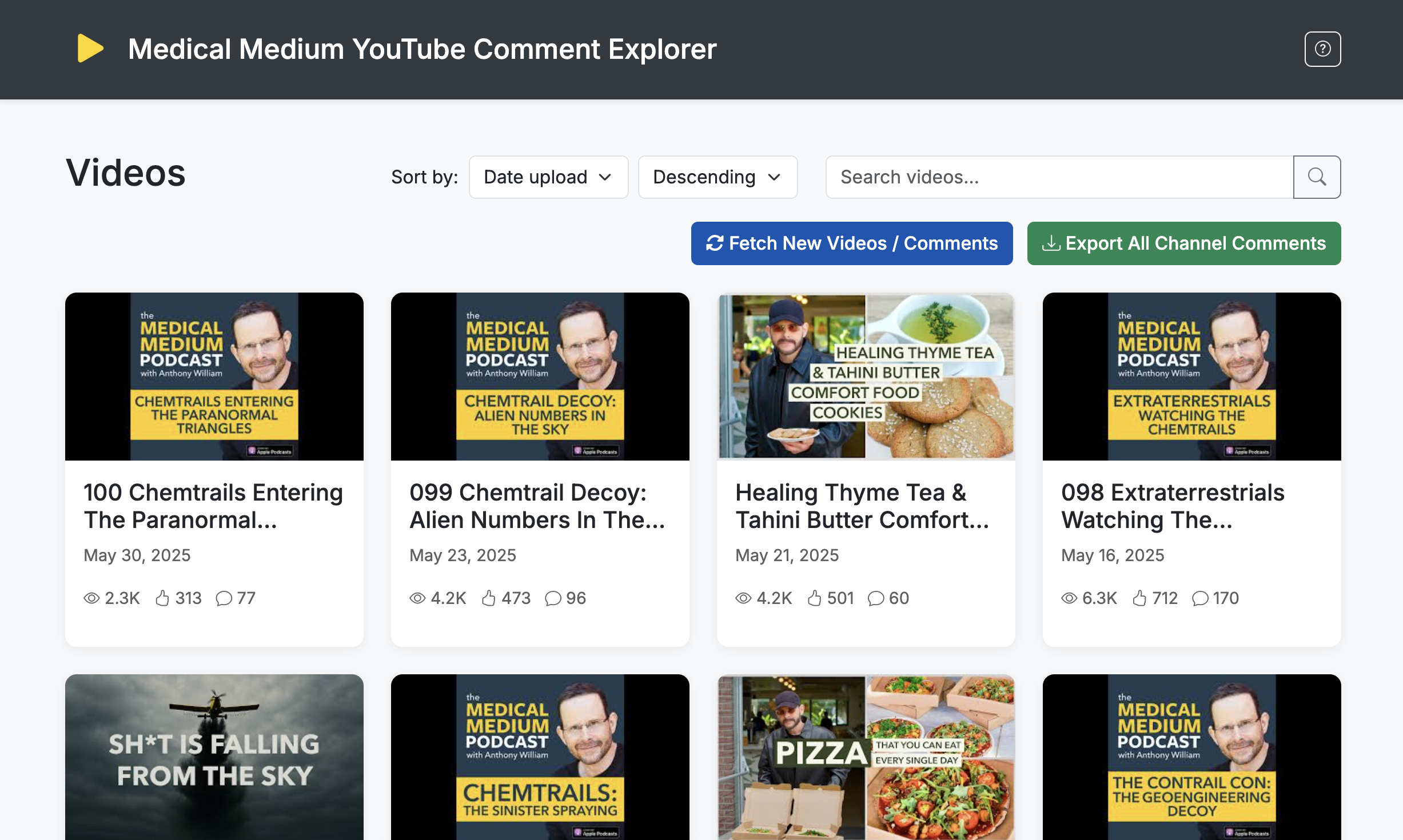Image resolution: width=1403 pixels, height=840 pixels.
Task: Click Fetch New Videos / Comments button
Action: pyautogui.click(x=852, y=243)
